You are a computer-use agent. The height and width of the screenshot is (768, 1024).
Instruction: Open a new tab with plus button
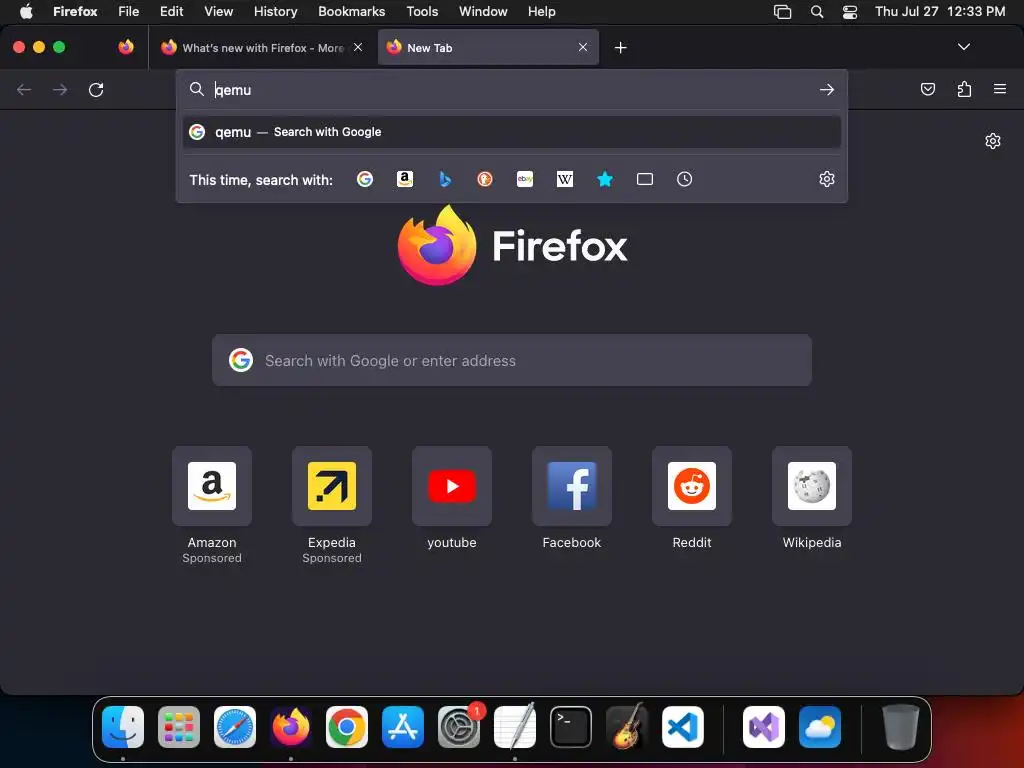click(620, 48)
